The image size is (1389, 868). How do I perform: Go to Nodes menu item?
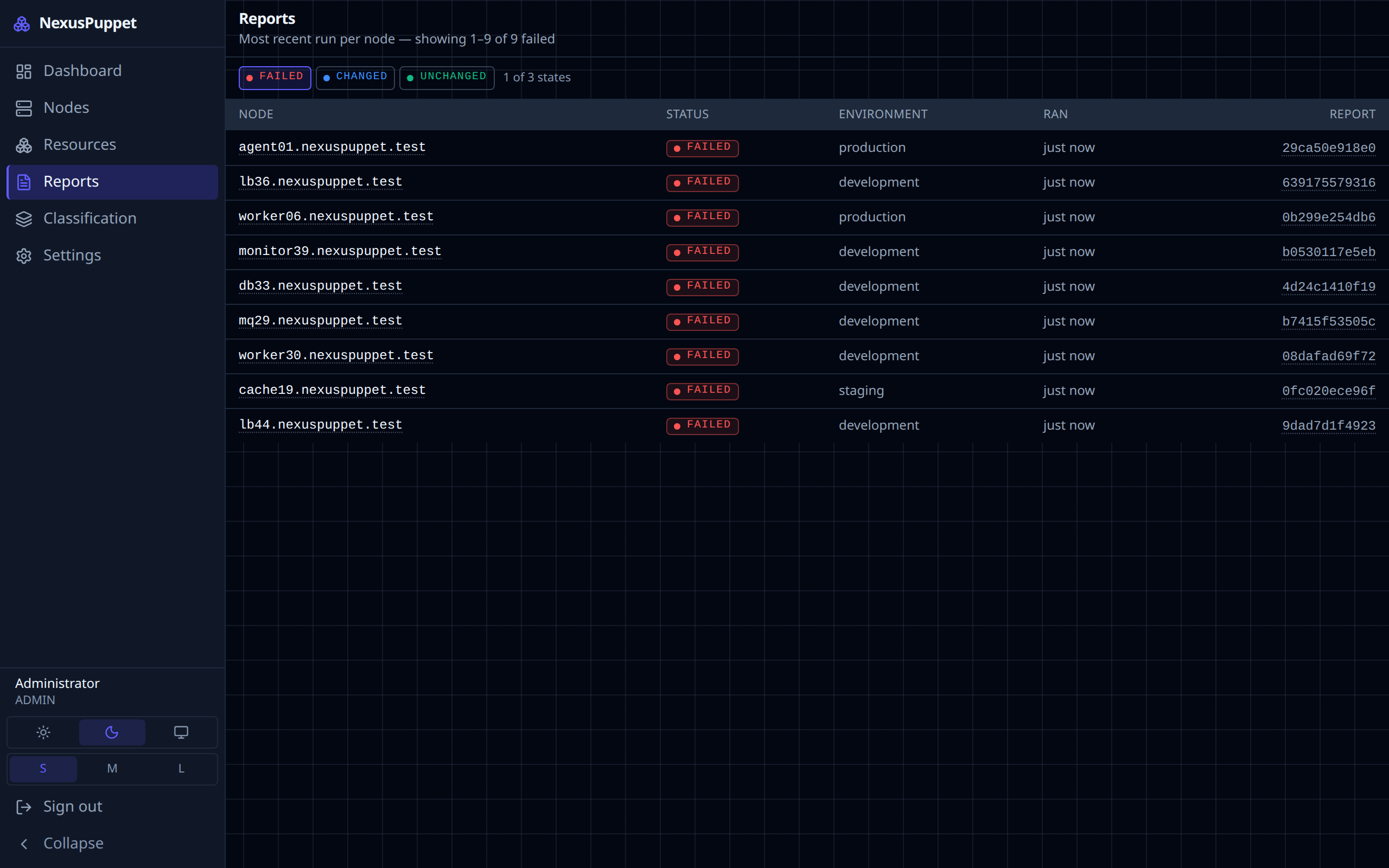pyautogui.click(x=112, y=108)
